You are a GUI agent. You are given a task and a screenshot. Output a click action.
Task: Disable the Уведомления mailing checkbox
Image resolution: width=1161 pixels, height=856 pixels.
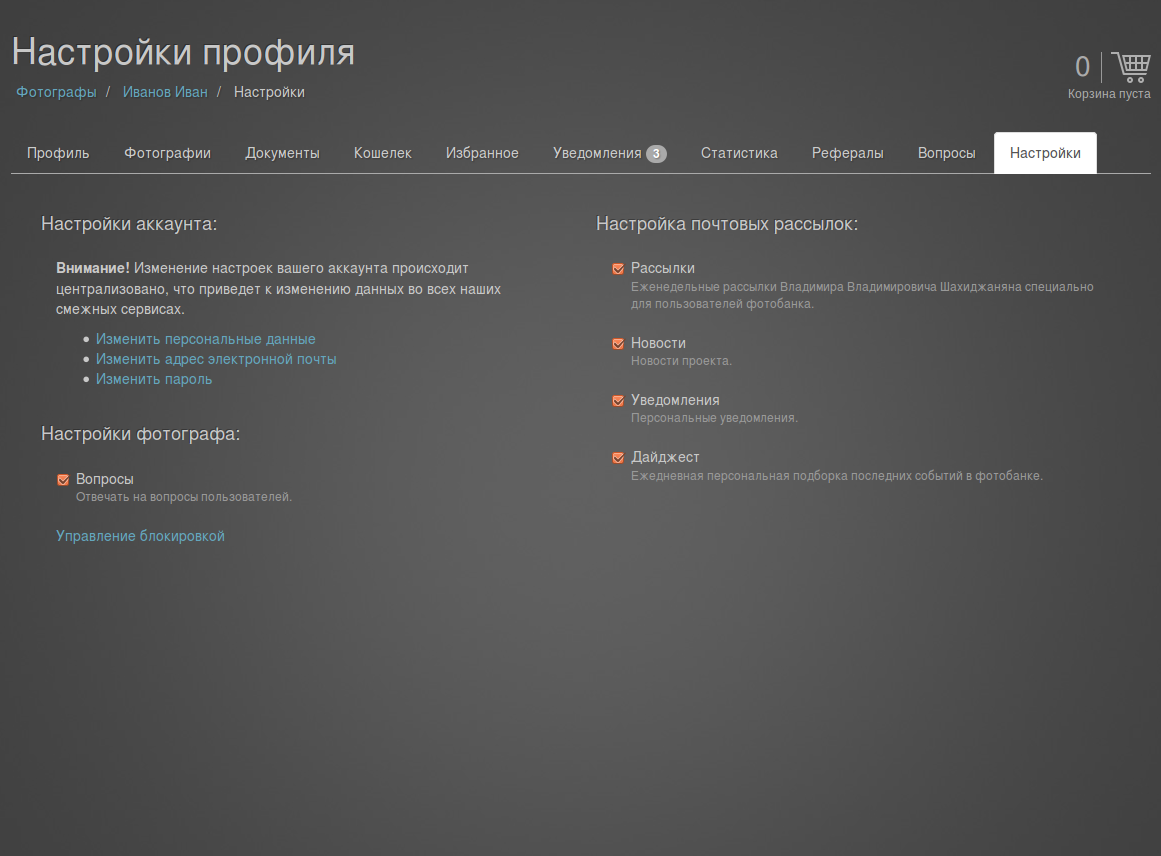click(618, 401)
